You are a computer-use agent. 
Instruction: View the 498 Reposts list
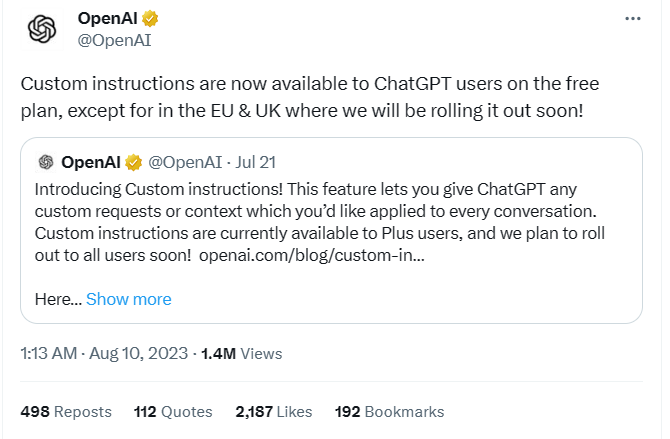point(66,411)
